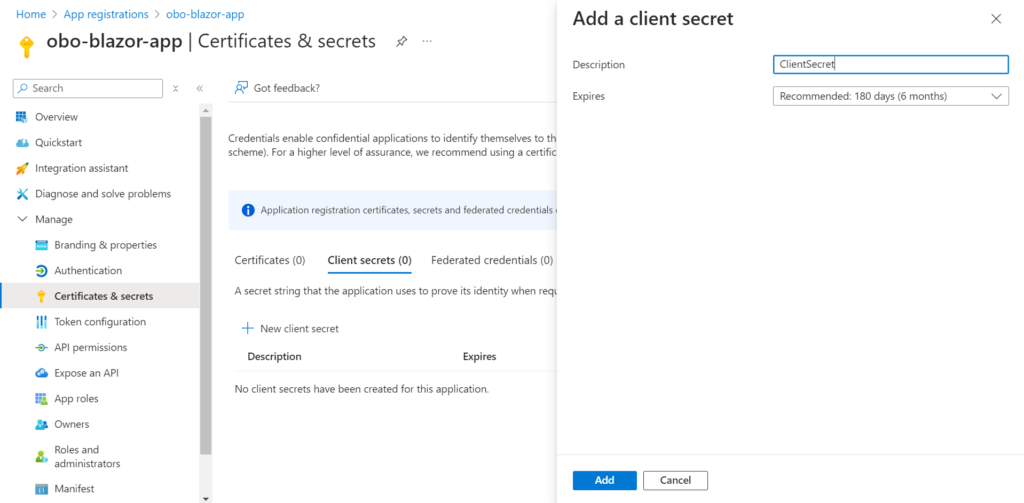Open Roles and administrators
Image resolution: width=1024 pixels, height=503 pixels.
[88, 457]
